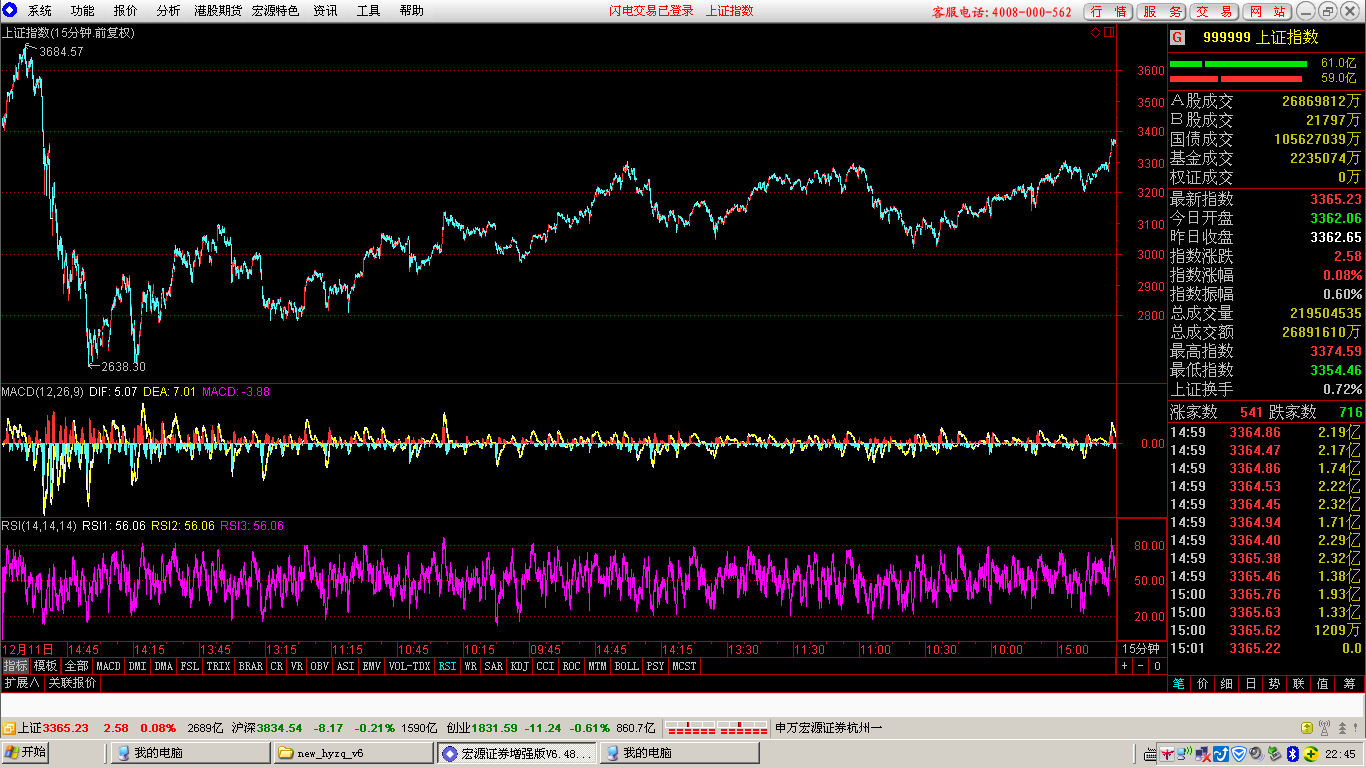Click the 行情 button
Image resolution: width=1366 pixels, height=768 pixels.
click(x=1109, y=11)
